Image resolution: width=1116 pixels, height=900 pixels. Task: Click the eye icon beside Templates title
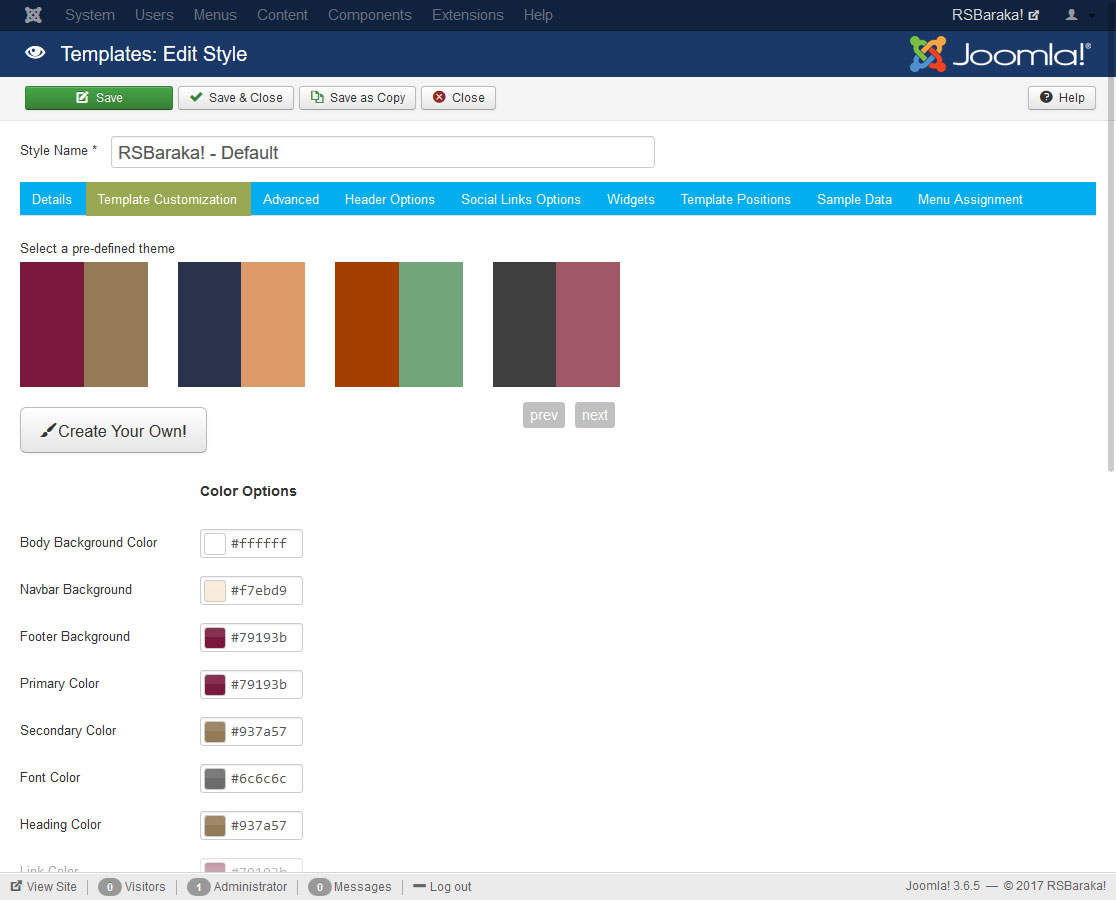click(x=35, y=53)
